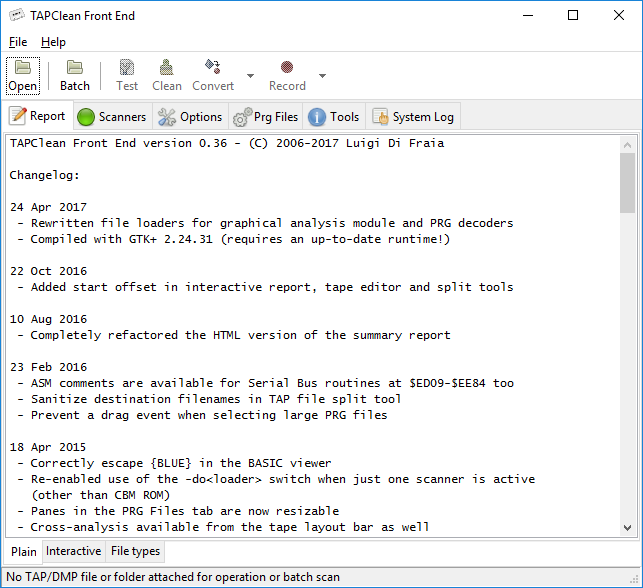Click the '24 Apr 2017' date line
Image resolution: width=643 pixels, height=588 pixels.
[x=48, y=207]
